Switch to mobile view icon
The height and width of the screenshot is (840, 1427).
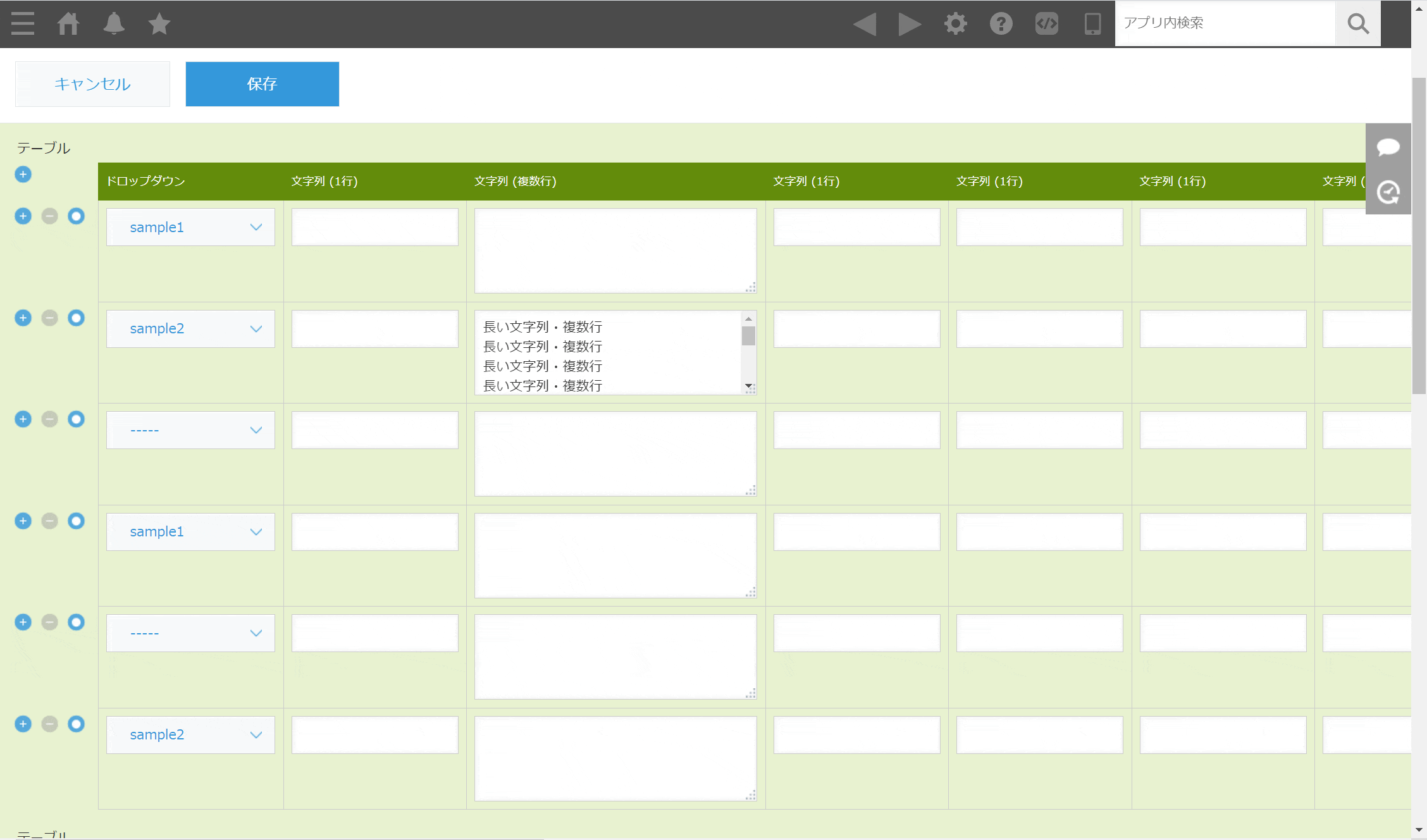point(1092,24)
